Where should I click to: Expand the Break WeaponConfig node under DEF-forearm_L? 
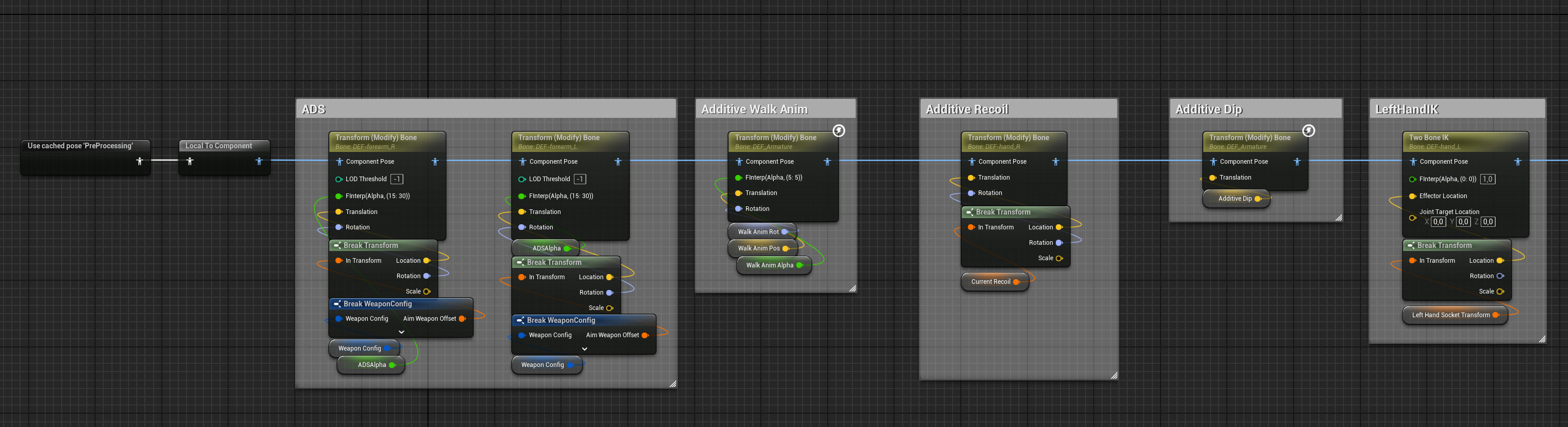(584, 349)
